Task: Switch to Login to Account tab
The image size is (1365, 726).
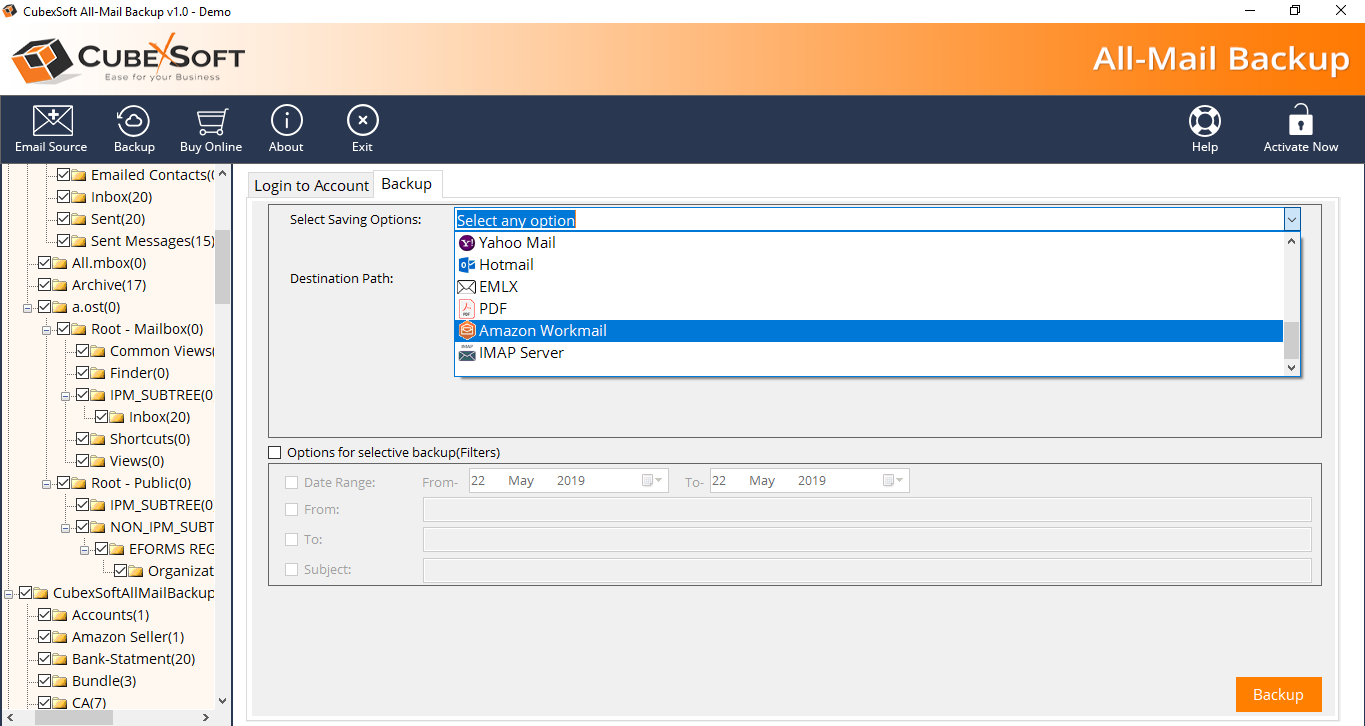Action: tap(311, 185)
